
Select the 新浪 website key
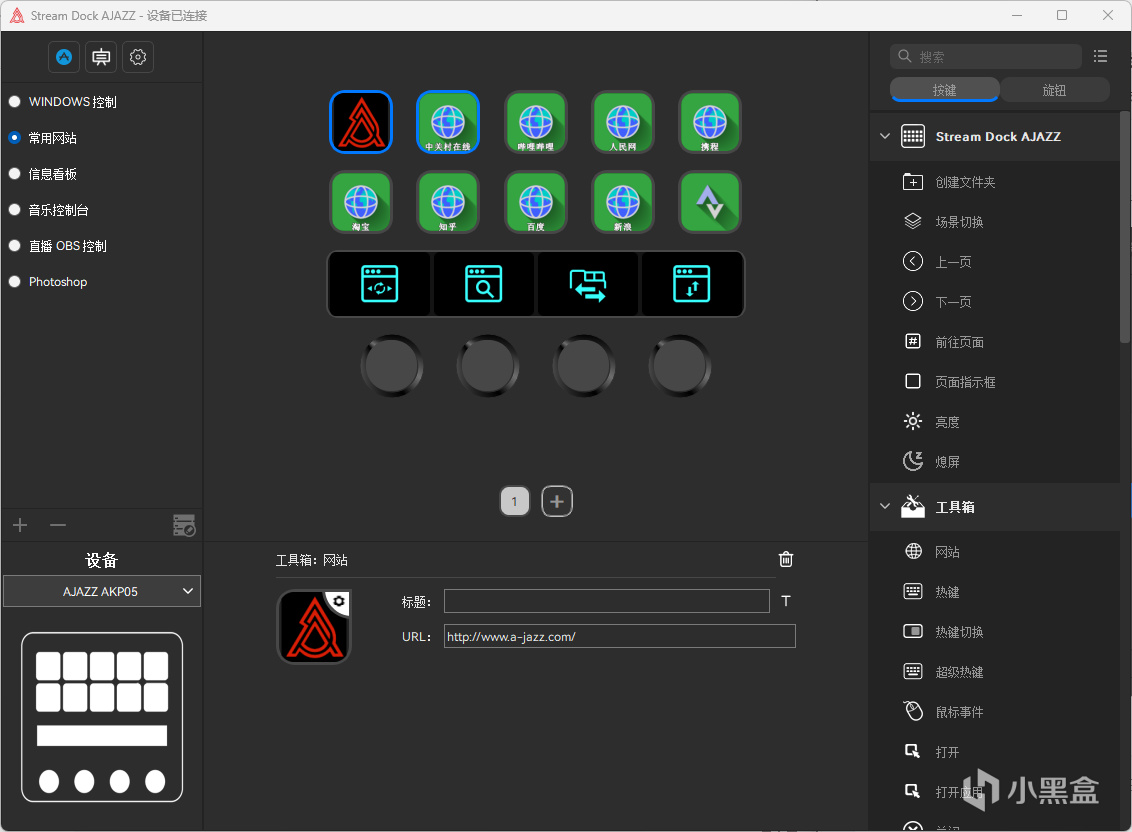(623, 202)
